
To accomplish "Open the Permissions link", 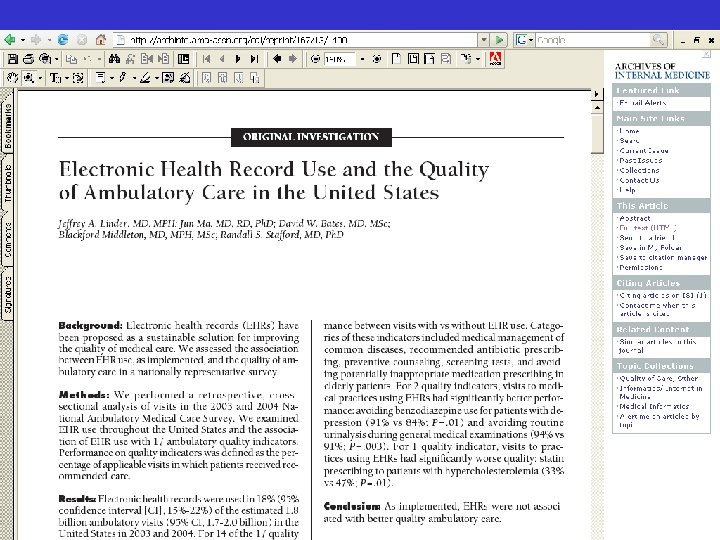I will [641, 267].
